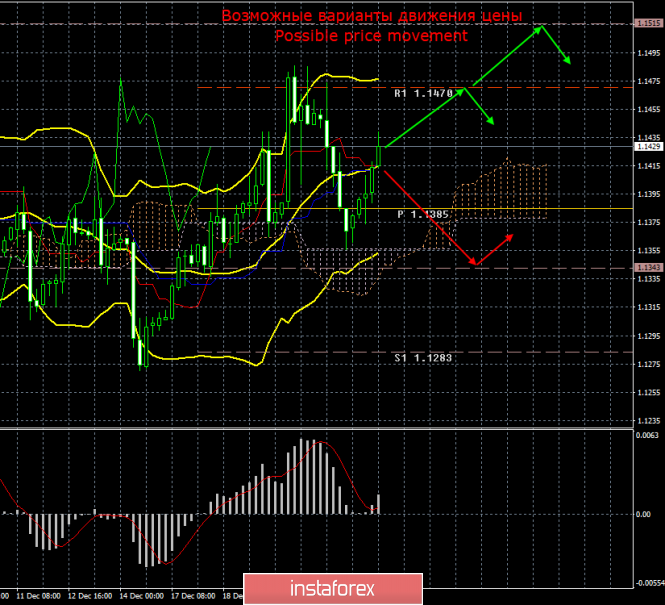Click the 1.1515 price level label
The width and height of the screenshot is (665, 605).
(x=648, y=23)
